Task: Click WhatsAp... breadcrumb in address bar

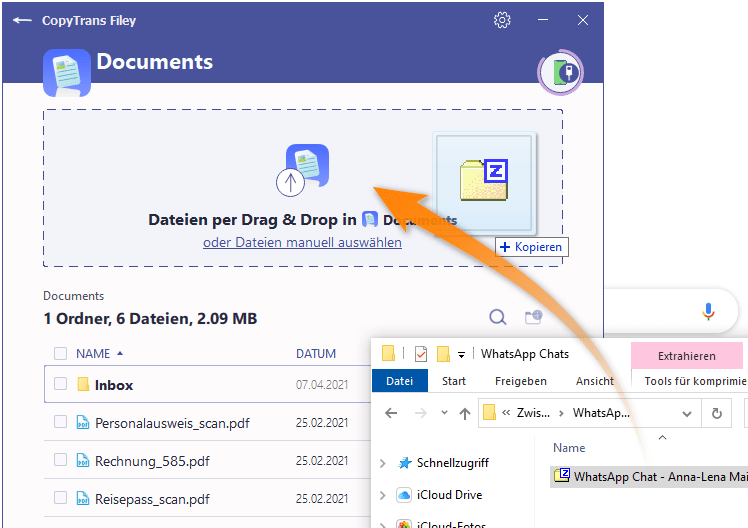Action: click(601, 413)
